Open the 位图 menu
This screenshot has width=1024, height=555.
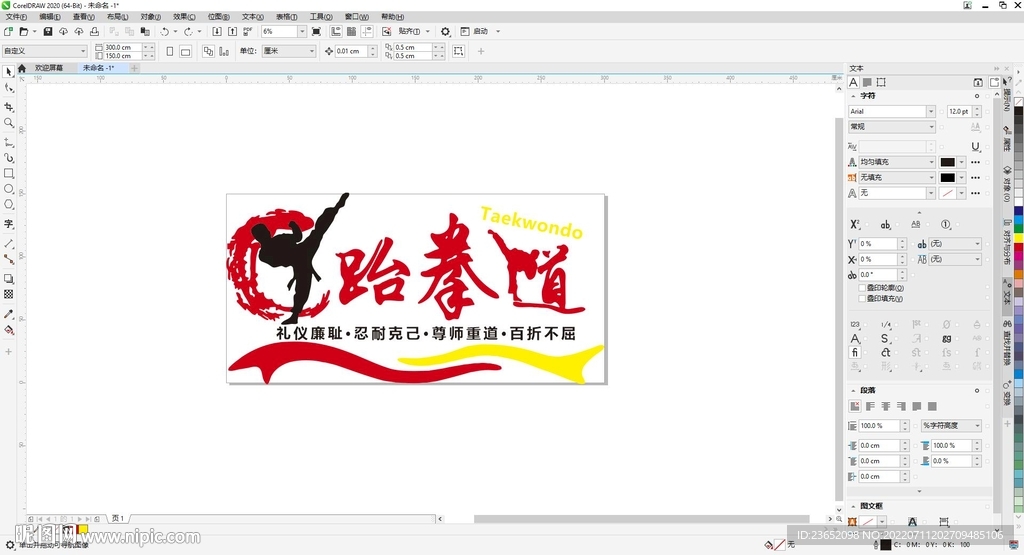(x=218, y=17)
